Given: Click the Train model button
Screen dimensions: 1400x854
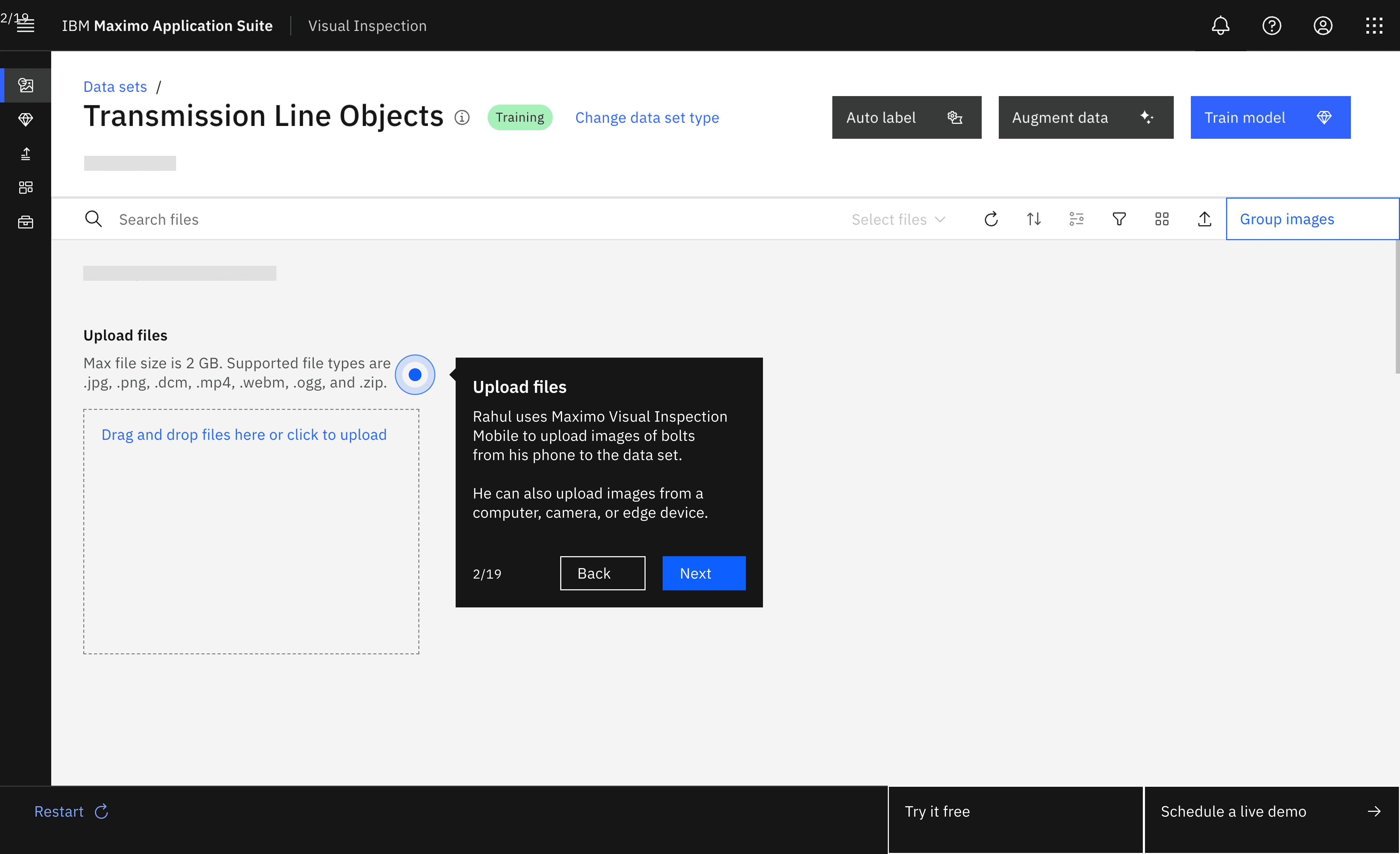Looking at the screenshot, I should tap(1270, 118).
